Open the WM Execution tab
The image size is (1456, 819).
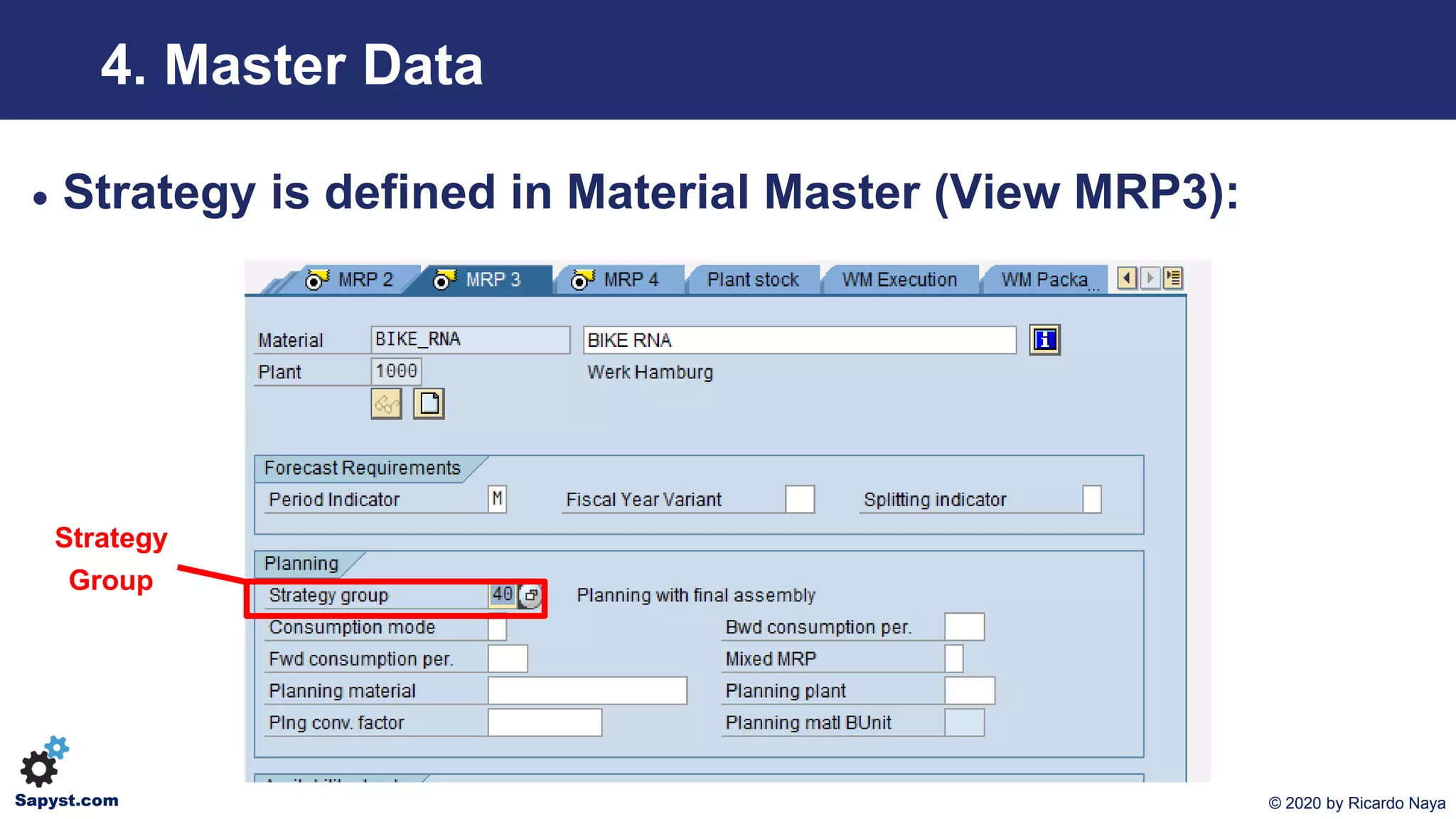pos(899,279)
